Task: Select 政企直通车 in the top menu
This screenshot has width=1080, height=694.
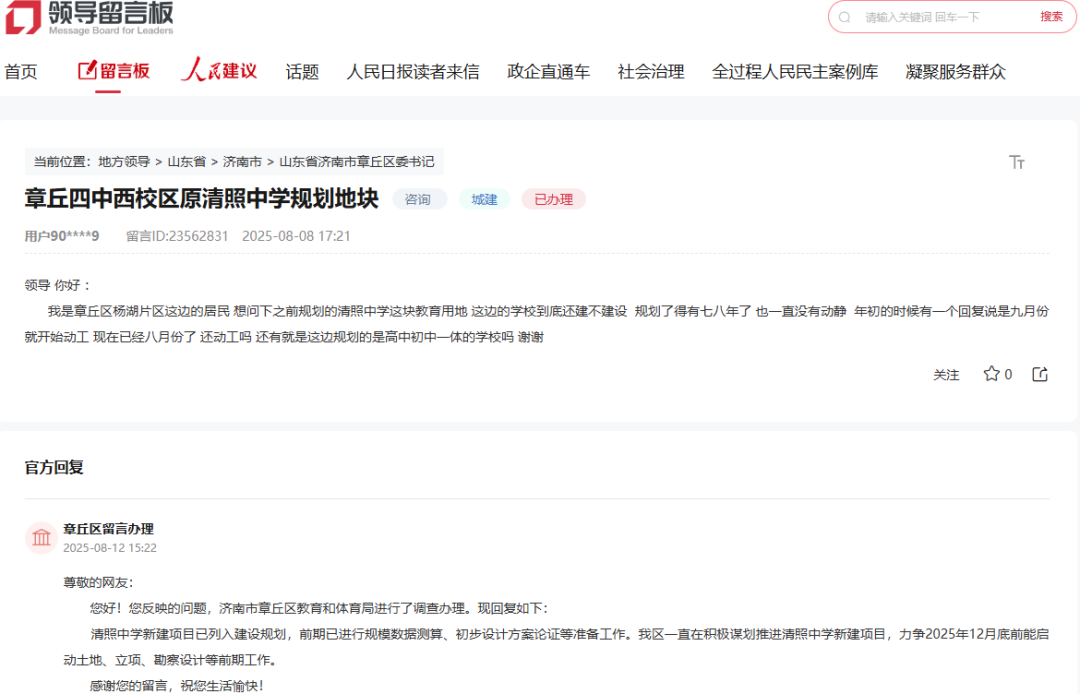Action: click(548, 72)
